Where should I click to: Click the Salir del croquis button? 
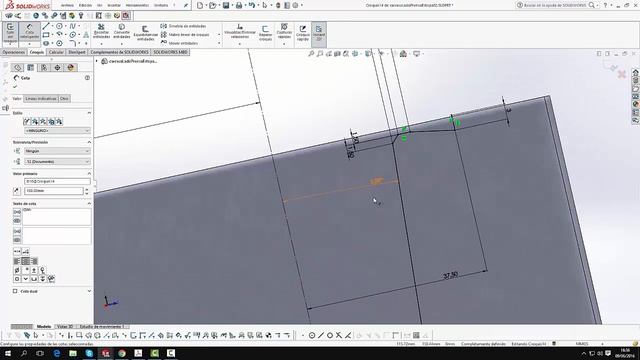[10, 33]
